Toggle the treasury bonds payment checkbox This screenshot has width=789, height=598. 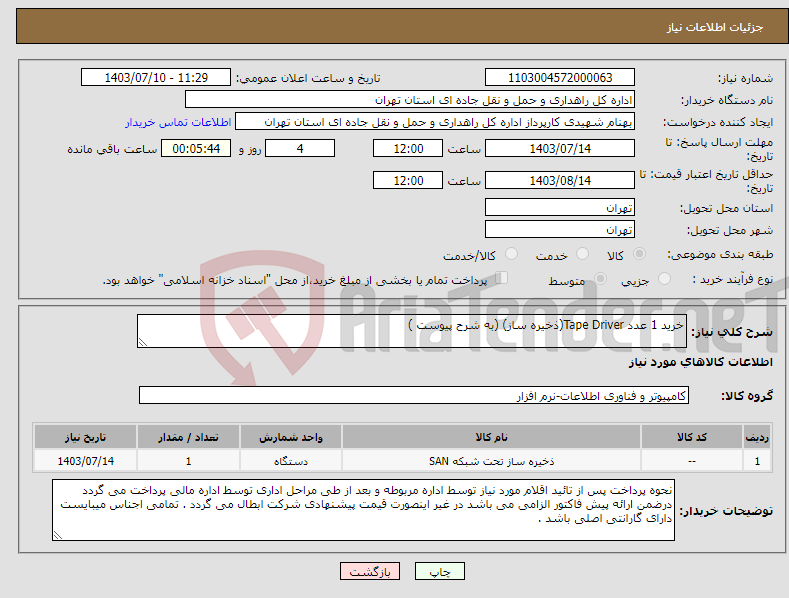coord(502,278)
